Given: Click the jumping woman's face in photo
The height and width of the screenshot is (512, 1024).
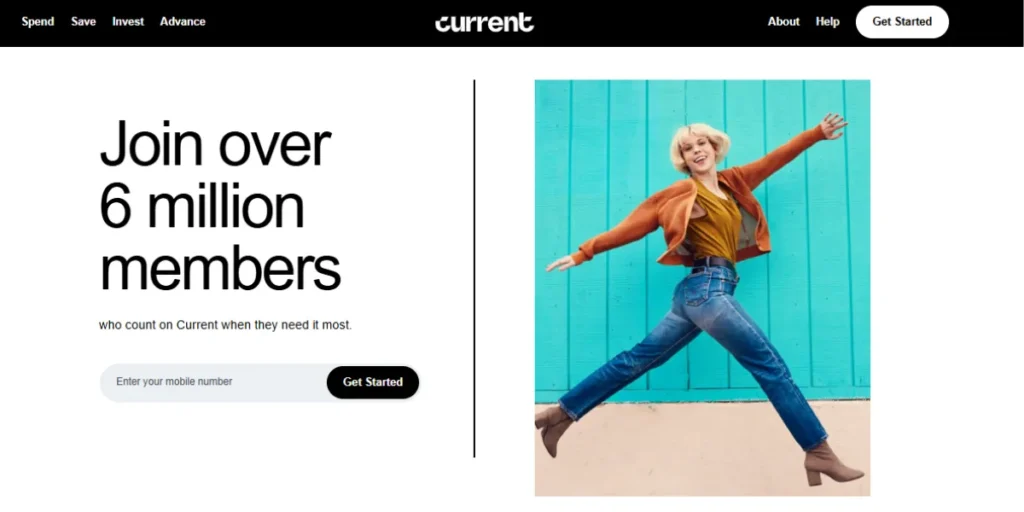Looking at the screenshot, I should click(700, 152).
